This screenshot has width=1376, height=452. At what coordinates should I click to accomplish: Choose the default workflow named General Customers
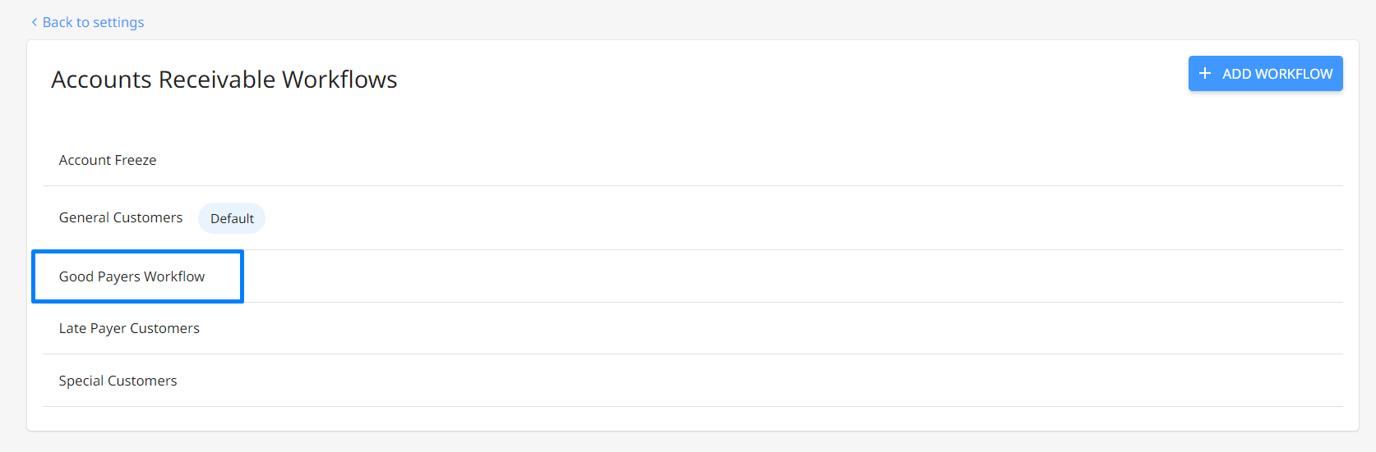[121, 217]
